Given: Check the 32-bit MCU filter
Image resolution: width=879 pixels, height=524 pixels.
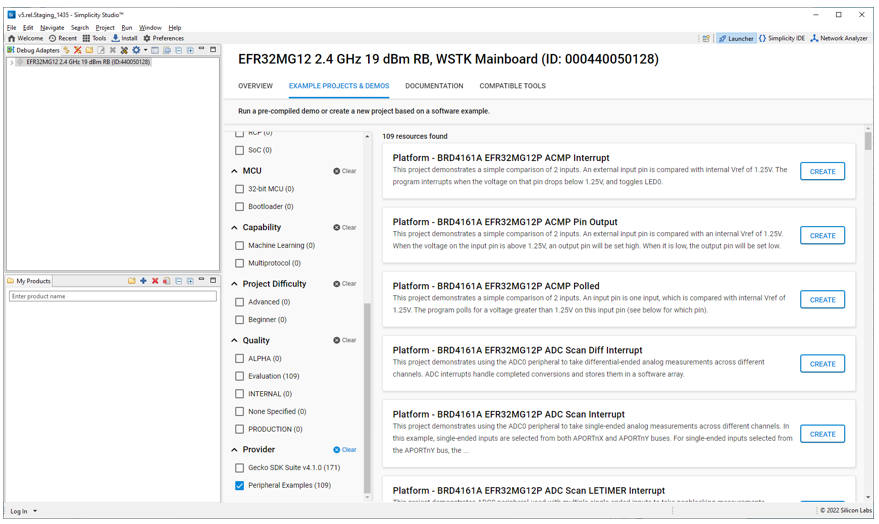Looking at the screenshot, I should pyautogui.click(x=239, y=189).
